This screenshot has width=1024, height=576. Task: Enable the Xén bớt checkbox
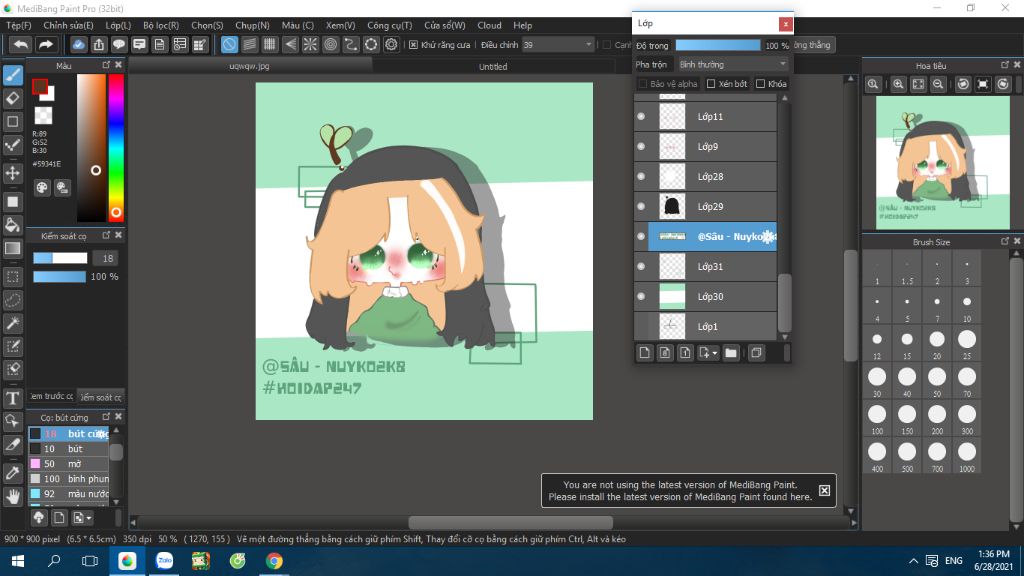[x=711, y=84]
